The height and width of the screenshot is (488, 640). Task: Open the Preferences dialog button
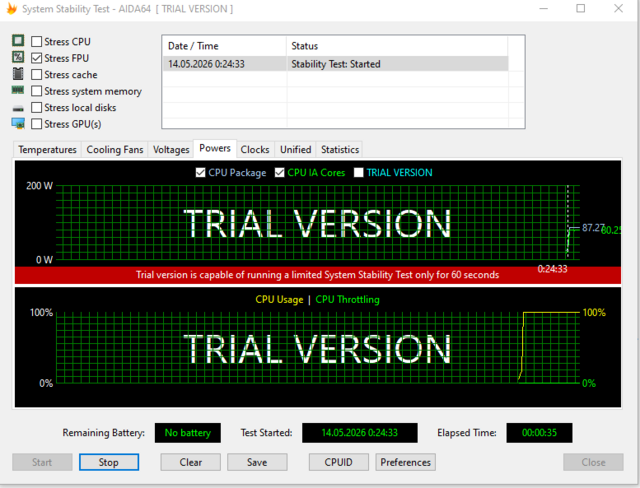(x=405, y=462)
